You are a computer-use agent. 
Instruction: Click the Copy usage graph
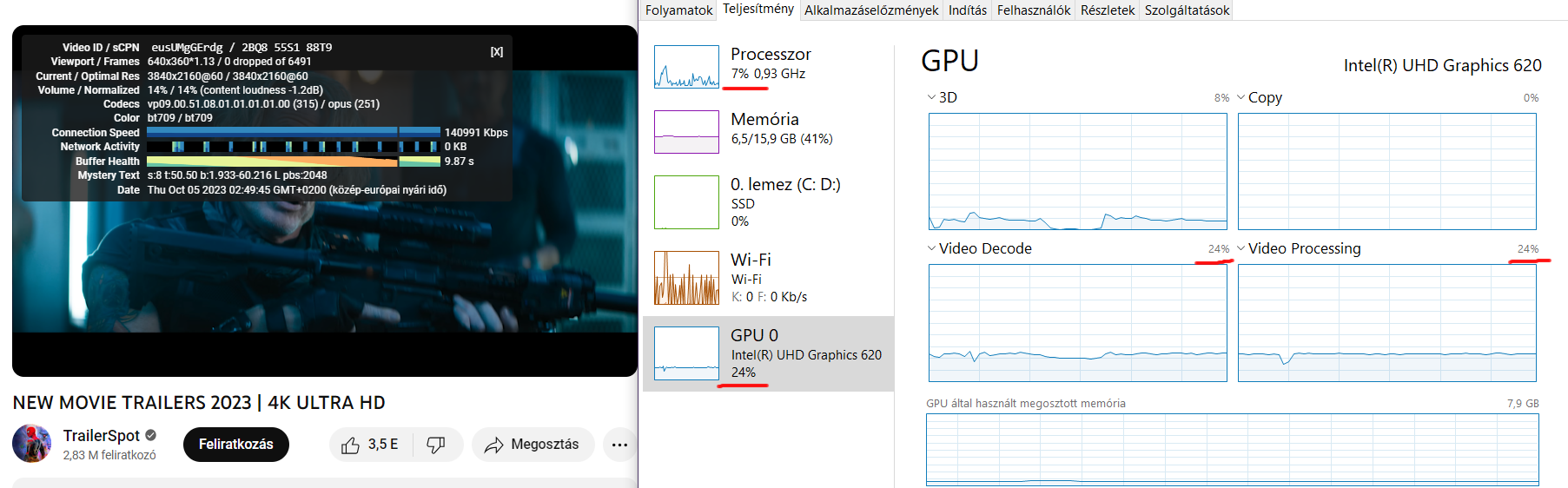tap(1387, 171)
